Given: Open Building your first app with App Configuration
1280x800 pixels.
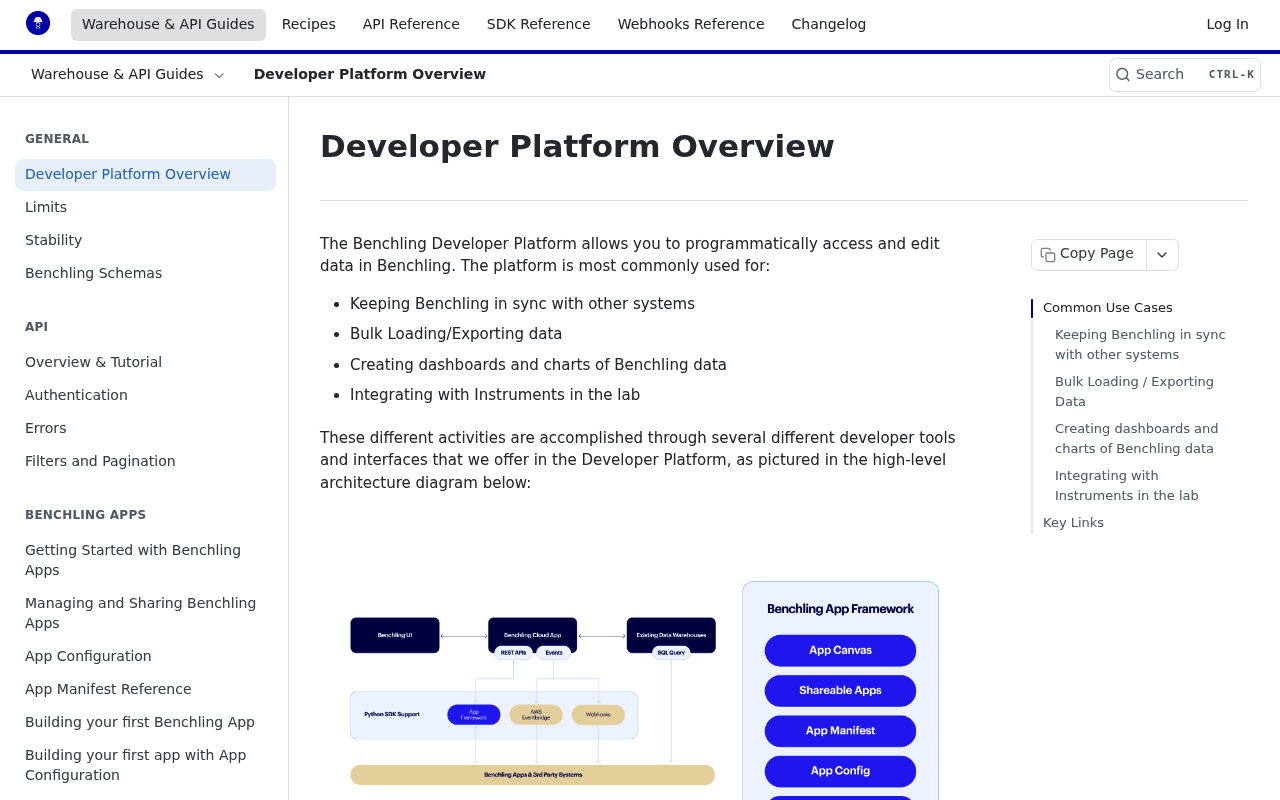Looking at the screenshot, I should click(x=145, y=766).
